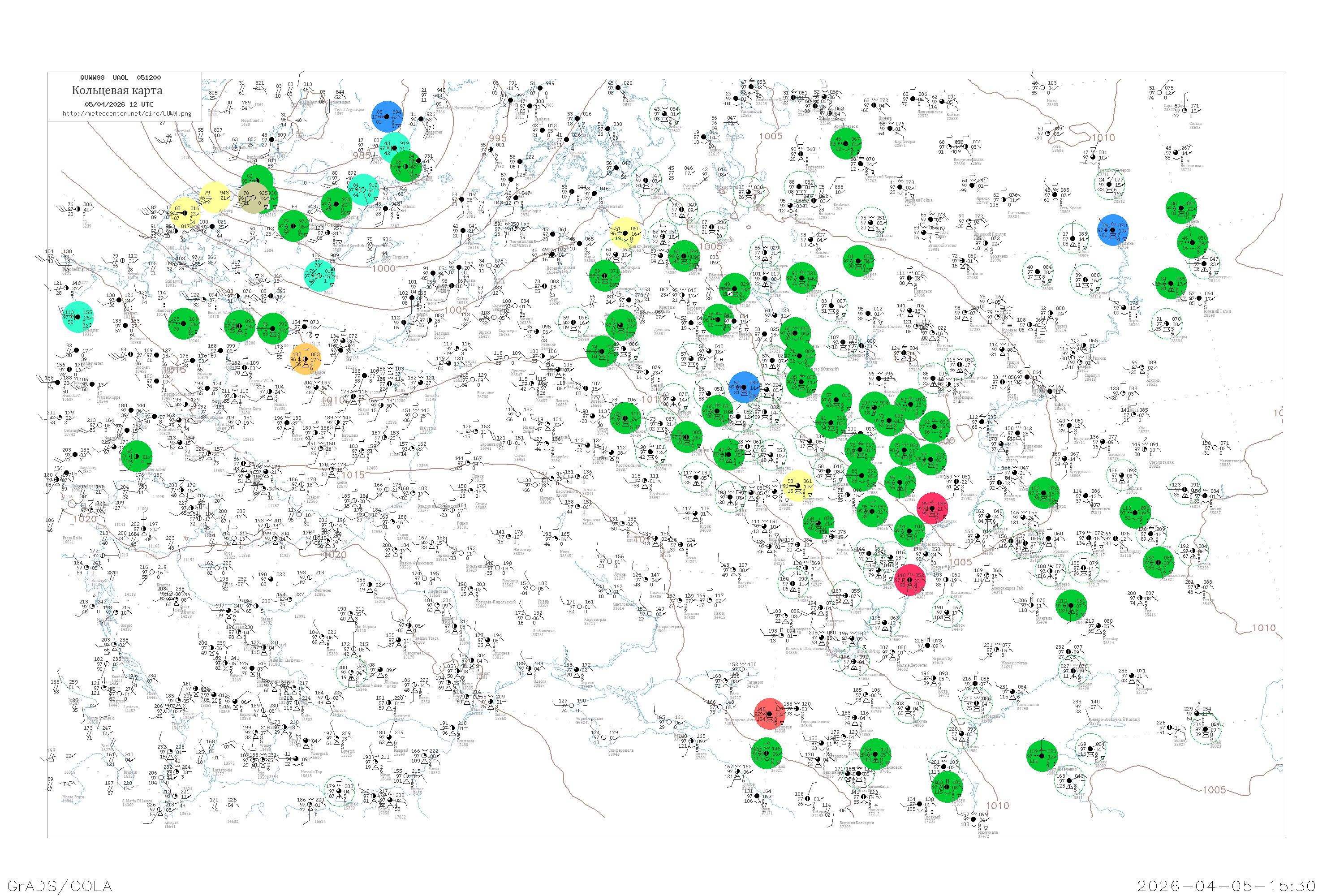Select the 1000 isobar label near Sweden
Image resolution: width=1344 pixels, height=896 pixels.
(383, 268)
